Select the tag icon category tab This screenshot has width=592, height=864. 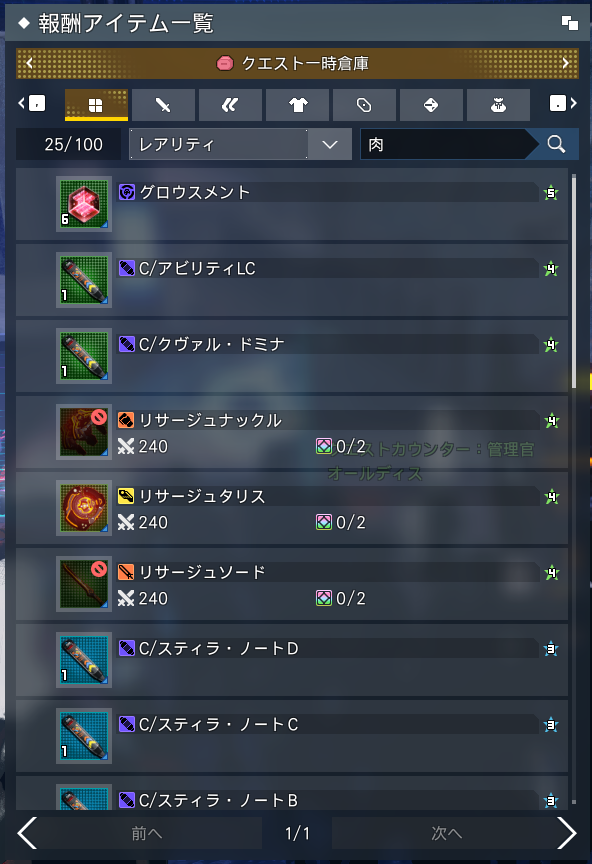coord(364,105)
